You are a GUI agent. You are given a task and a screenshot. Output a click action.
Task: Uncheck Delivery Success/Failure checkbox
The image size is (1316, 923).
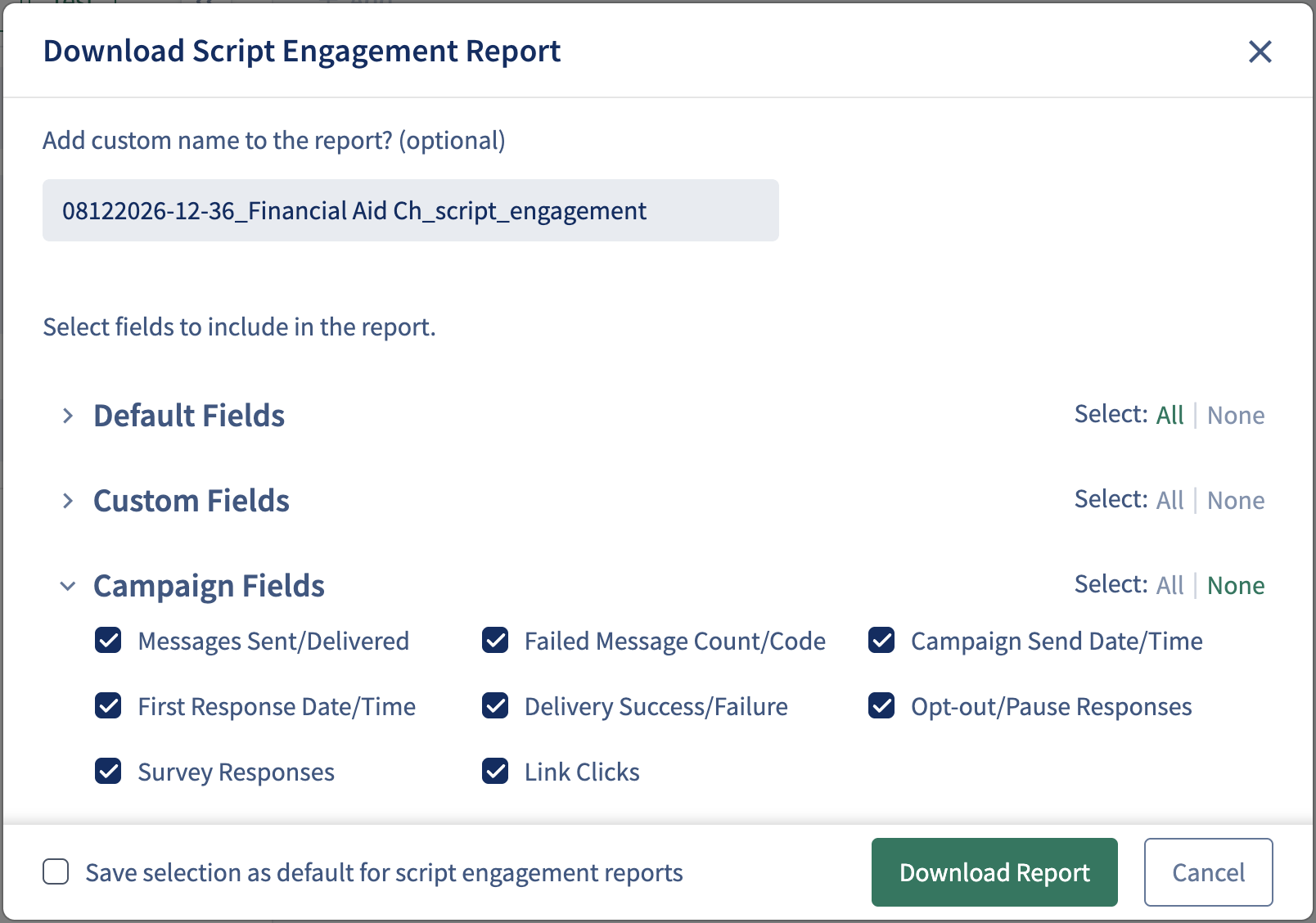point(495,705)
